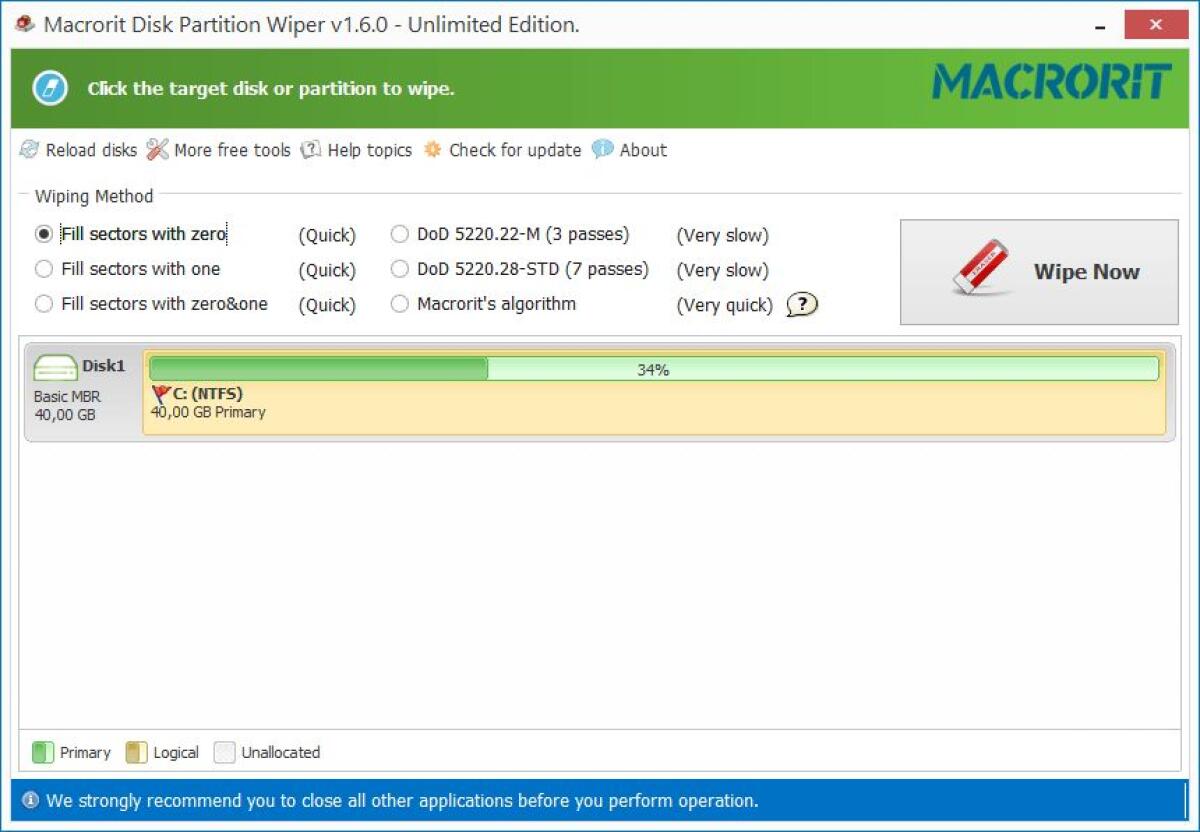Open the About menu entry
This screenshot has width=1200, height=832.
point(641,150)
